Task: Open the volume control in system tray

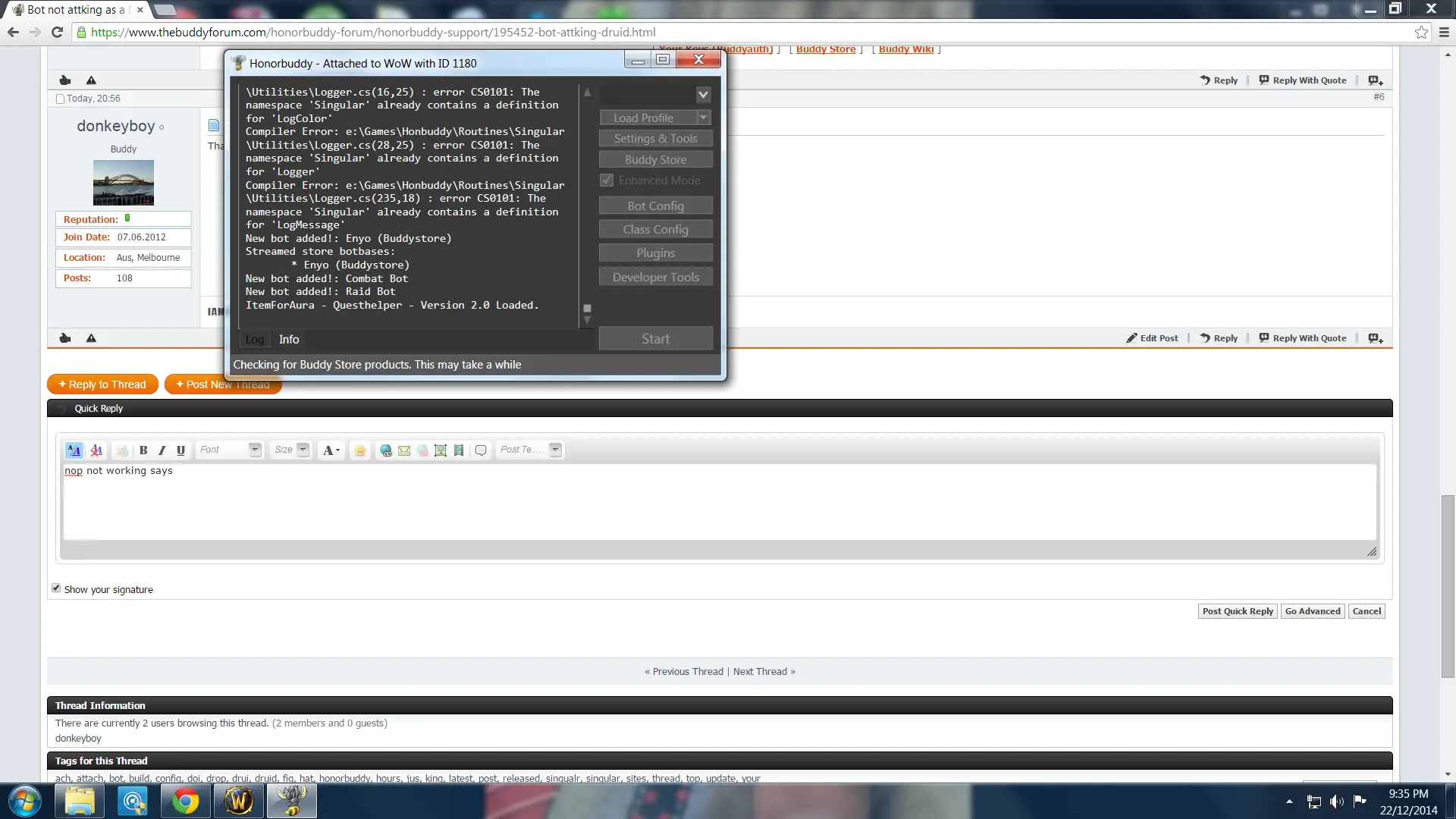Action: [1337, 802]
